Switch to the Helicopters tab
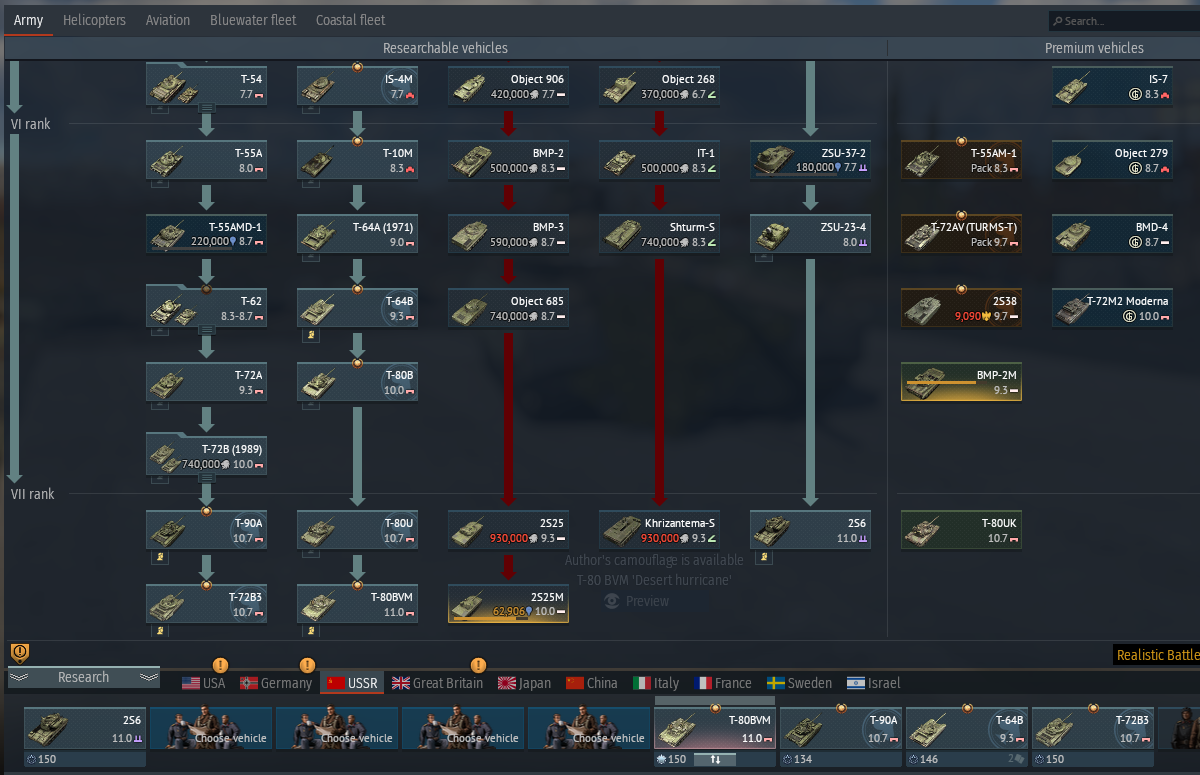This screenshot has width=1200, height=775. pyautogui.click(x=94, y=20)
